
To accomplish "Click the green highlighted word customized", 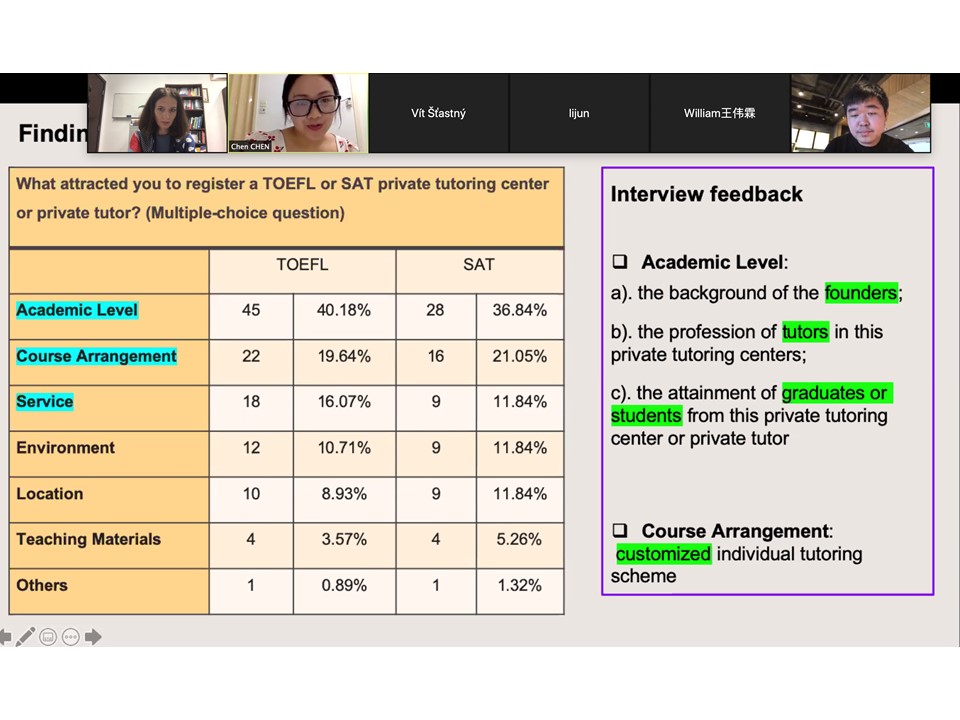I will coord(664,553).
